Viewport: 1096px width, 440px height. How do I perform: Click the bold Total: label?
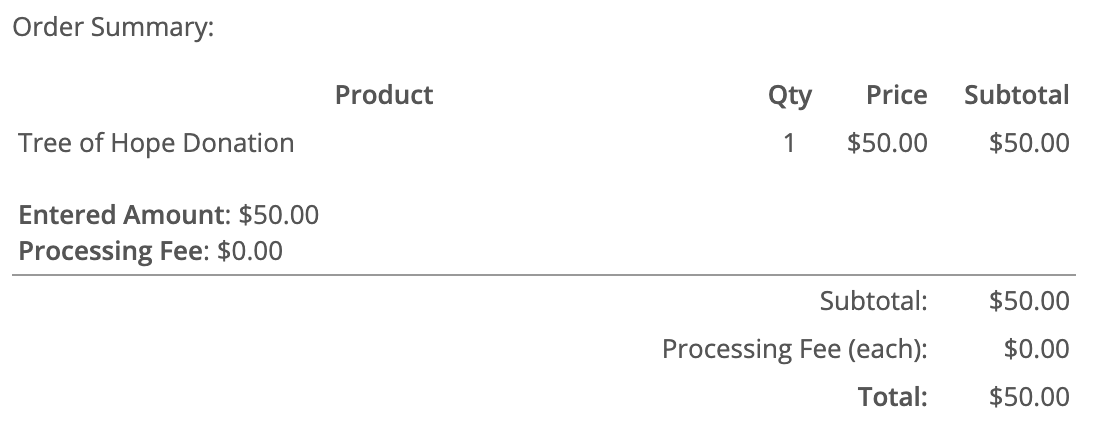893,397
